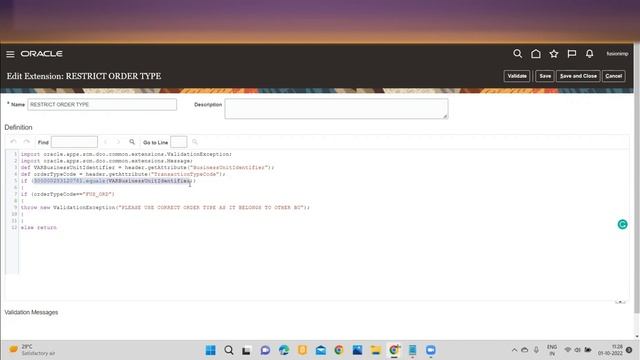Open the Photos app in taskbar
The image size is (640, 360).
pos(357,350)
